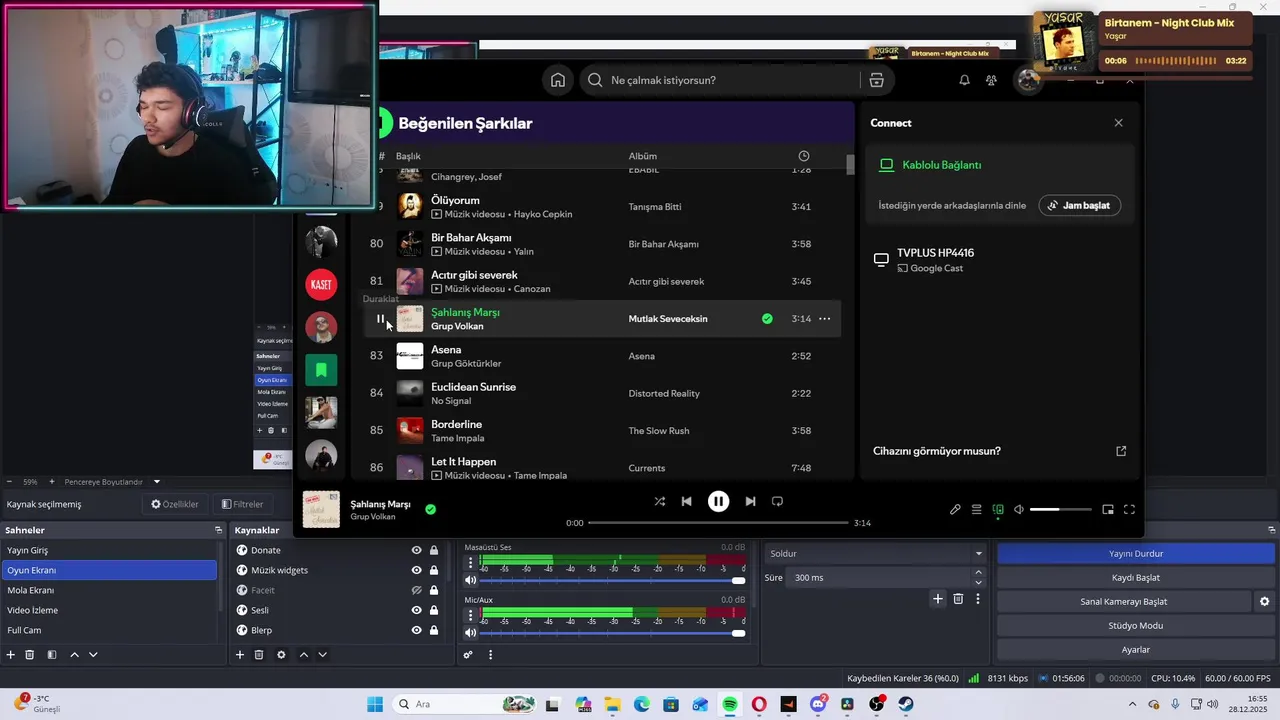Switch to Video İzleme scene
This screenshot has height=720, width=1280.
click(109, 610)
